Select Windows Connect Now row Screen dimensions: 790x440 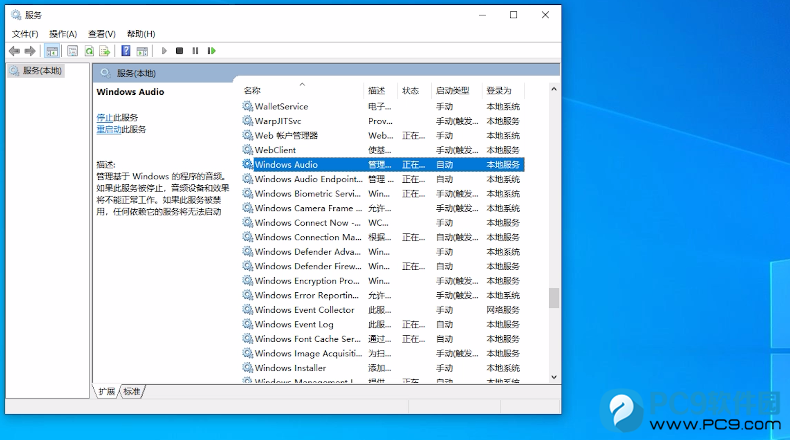[383, 223]
